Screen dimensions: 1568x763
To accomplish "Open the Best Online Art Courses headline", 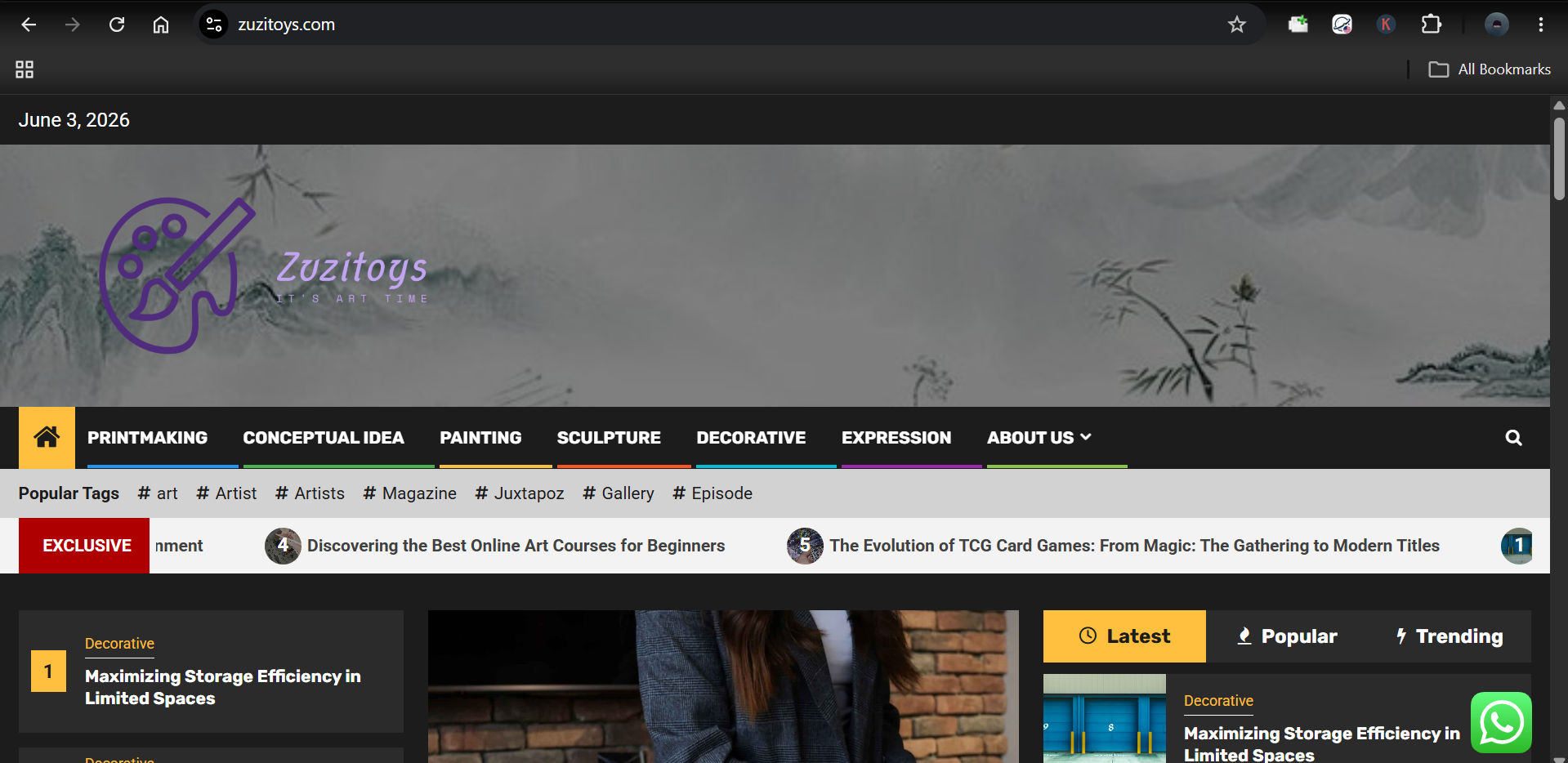I will [x=516, y=546].
